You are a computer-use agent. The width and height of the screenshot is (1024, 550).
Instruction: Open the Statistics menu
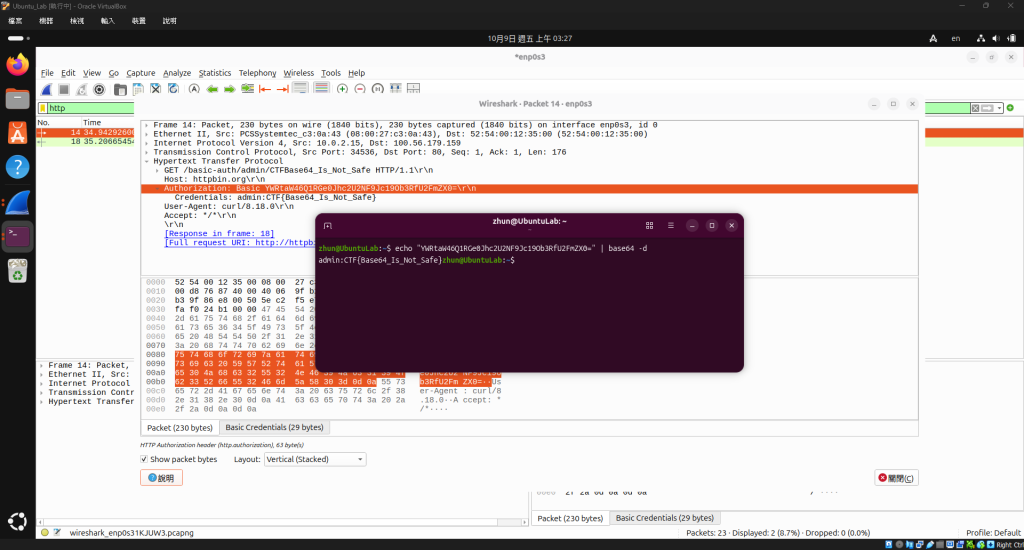[x=215, y=73]
